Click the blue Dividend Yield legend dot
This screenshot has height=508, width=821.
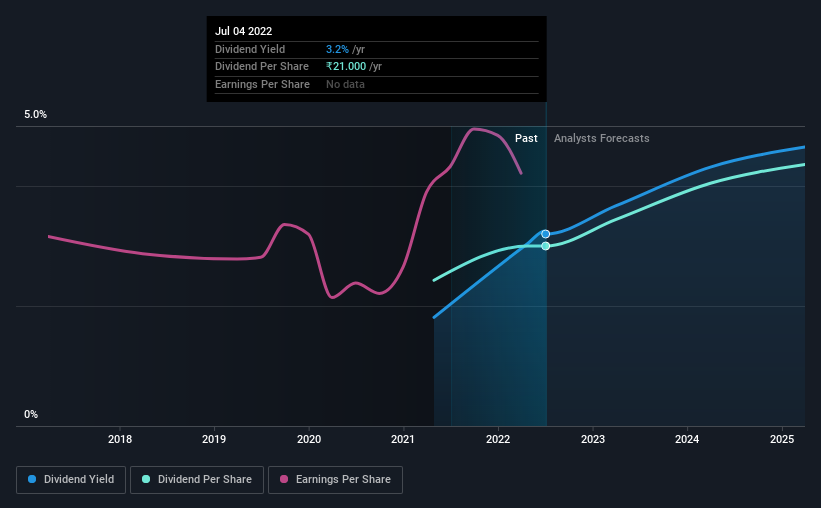[32, 479]
